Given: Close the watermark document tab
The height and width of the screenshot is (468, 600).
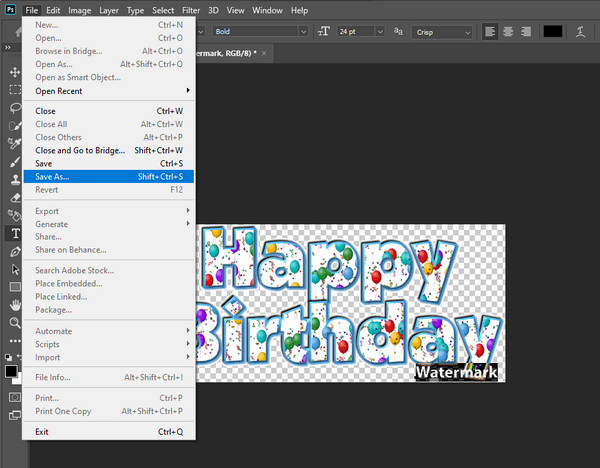Looking at the screenshot, I should coord(264,53).
